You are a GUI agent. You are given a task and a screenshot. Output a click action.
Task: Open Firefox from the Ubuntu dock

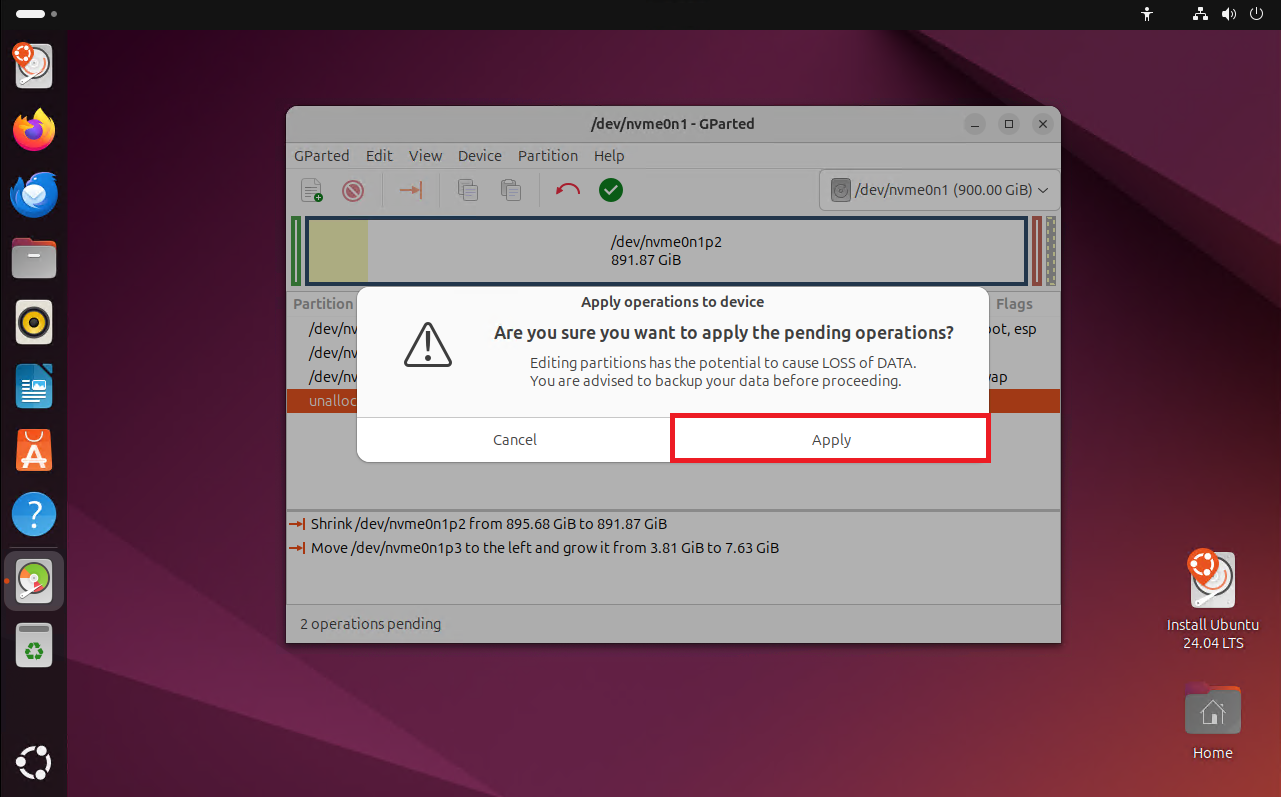(34, 130)
